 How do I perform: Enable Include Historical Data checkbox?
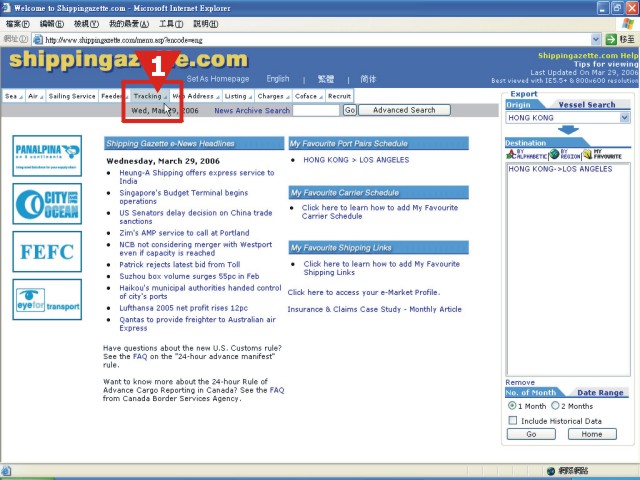click(513, 420)
